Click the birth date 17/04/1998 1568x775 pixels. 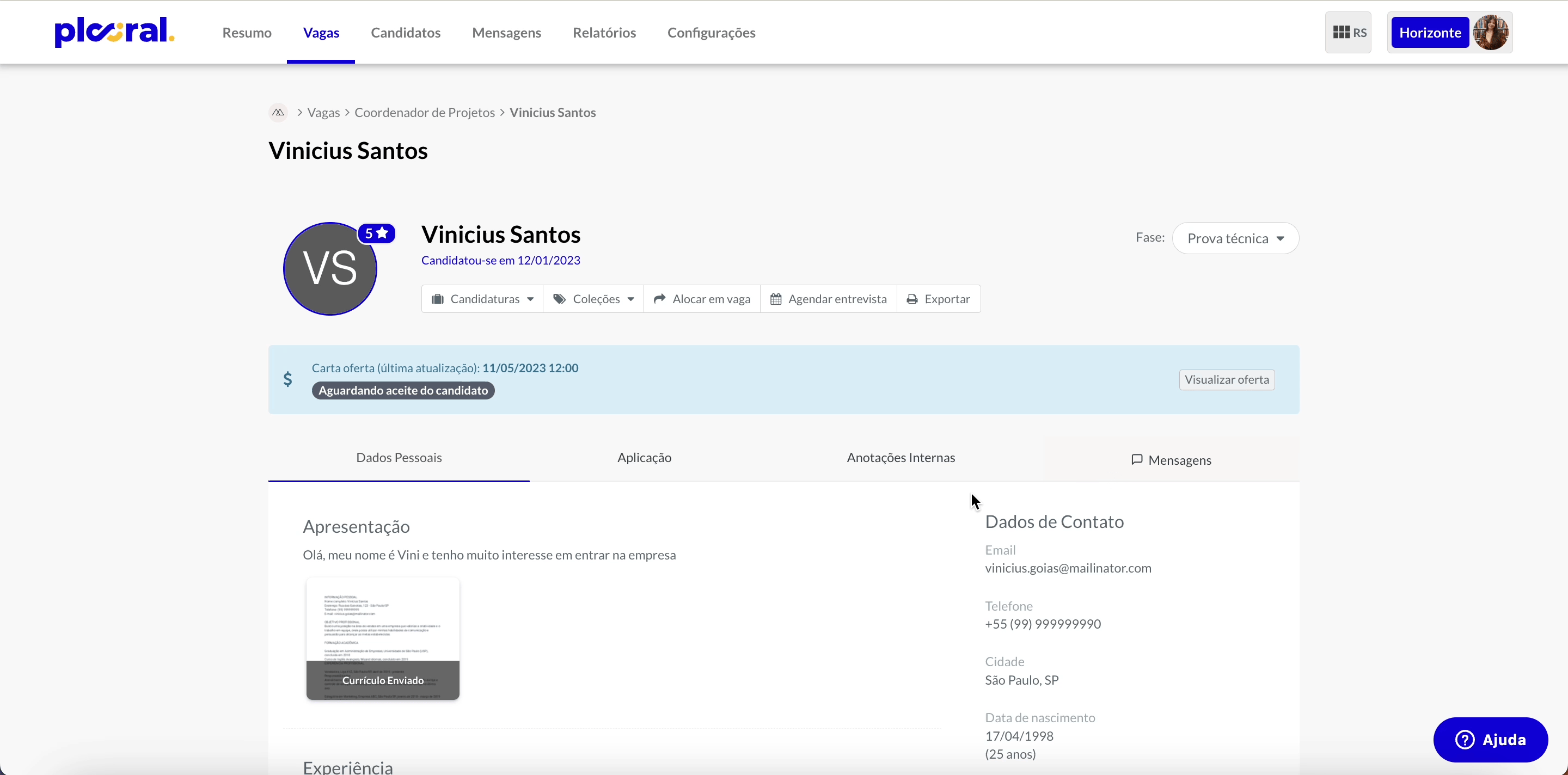[x=1019, y=736]
